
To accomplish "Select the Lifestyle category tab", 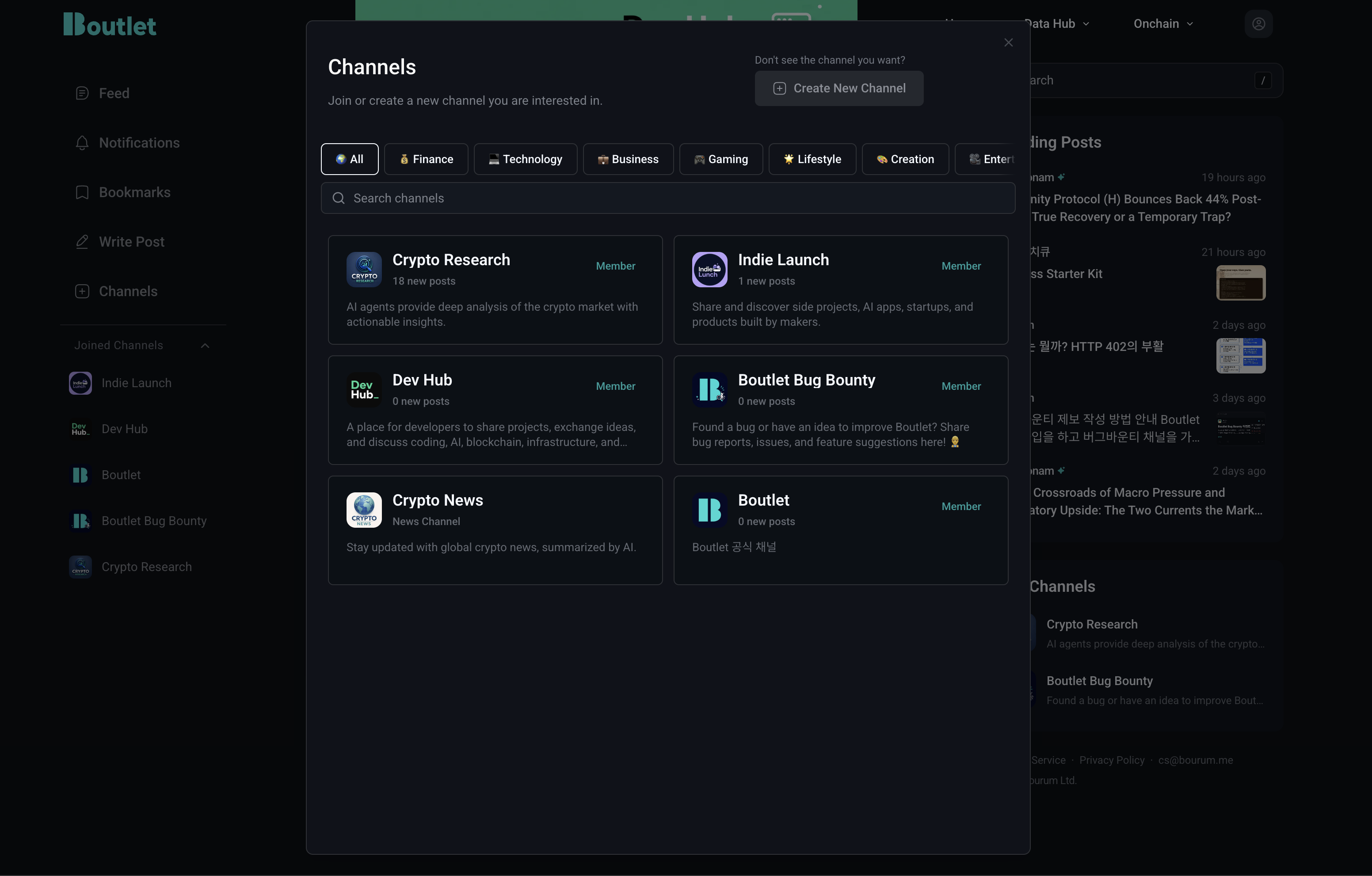I will pos(812,160).
